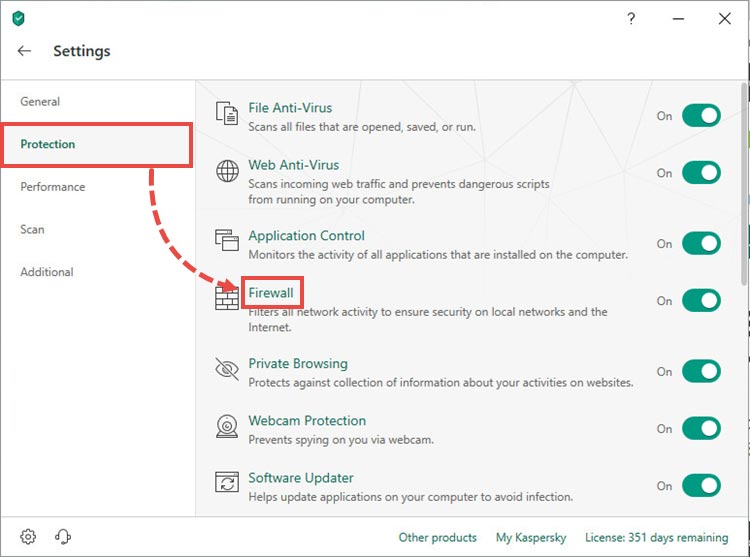Open the File Anti-Virus settings link
The height and width of the screenshot is (557, 750).
pos(290,108)
